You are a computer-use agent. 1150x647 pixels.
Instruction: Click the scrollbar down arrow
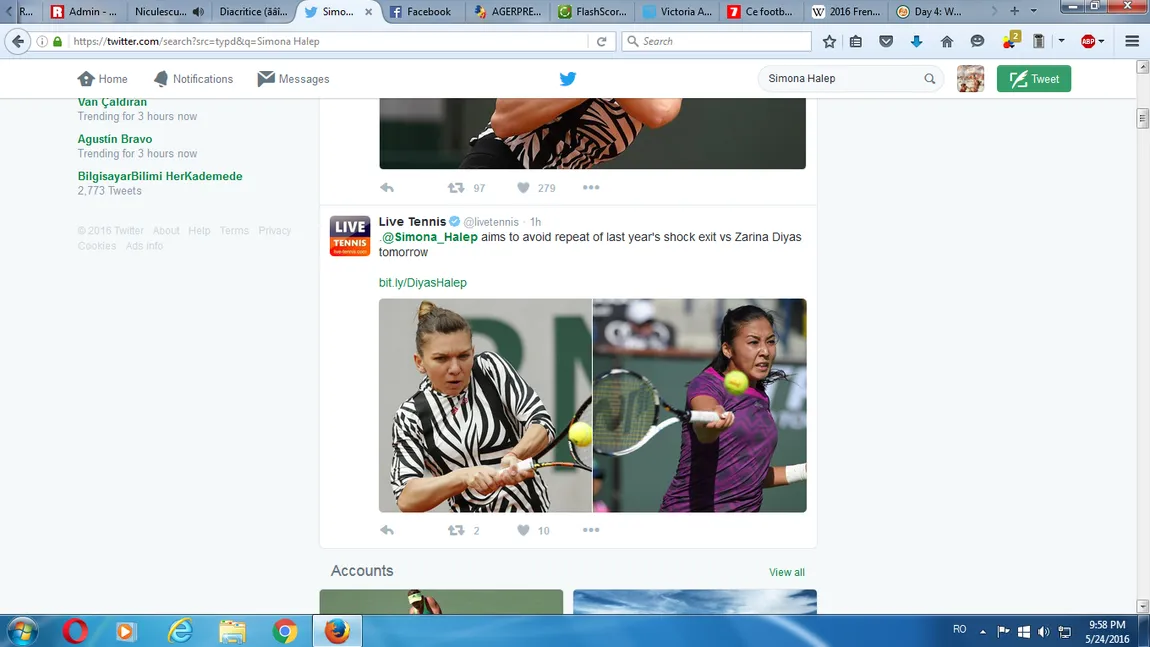(1142, 606)
